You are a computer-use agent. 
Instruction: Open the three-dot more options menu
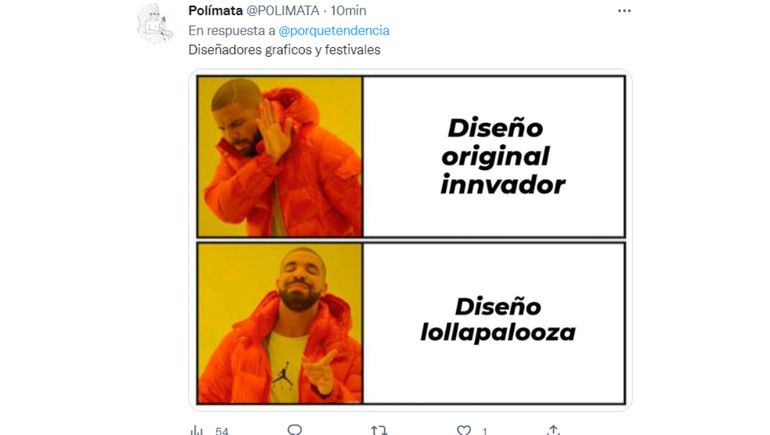[624, 11]
